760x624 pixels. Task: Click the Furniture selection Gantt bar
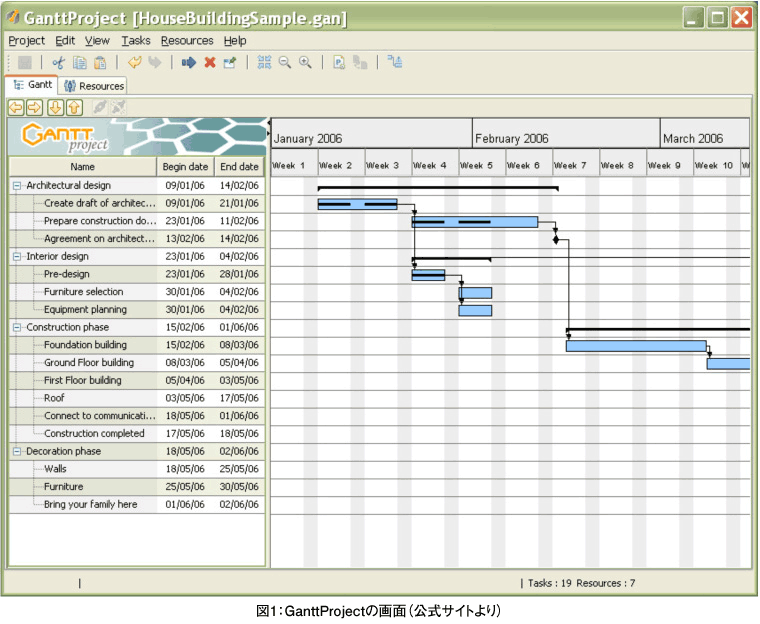point(475,293)
